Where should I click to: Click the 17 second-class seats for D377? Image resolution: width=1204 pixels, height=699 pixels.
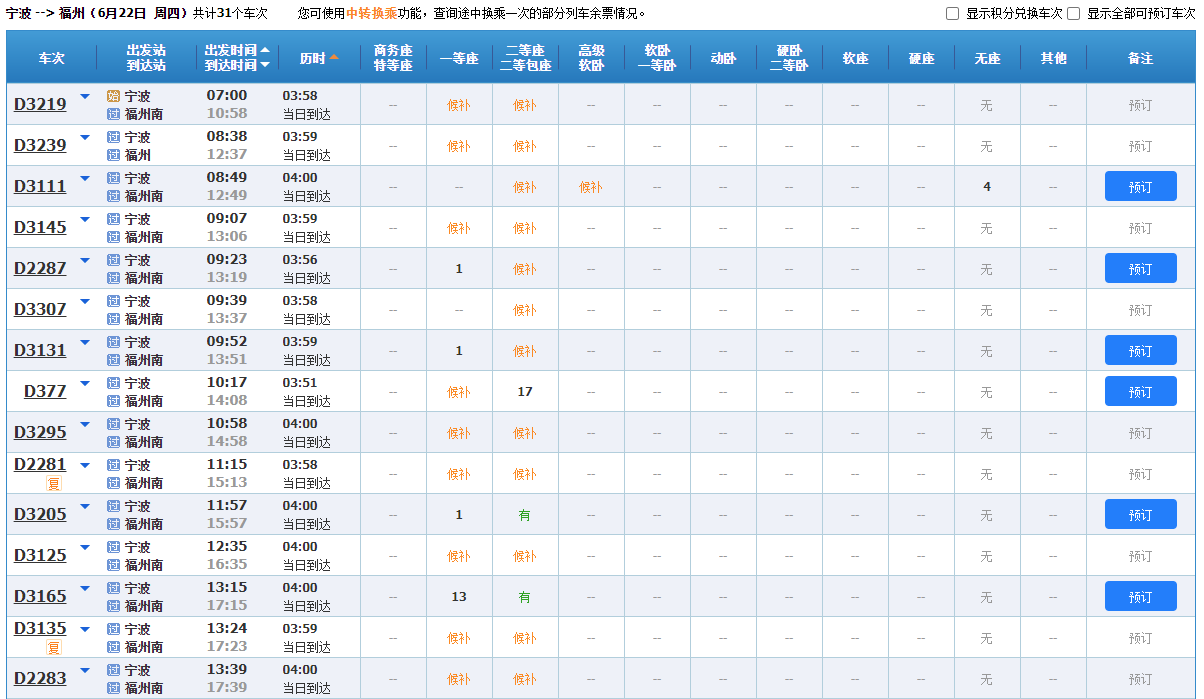pyautogui.click(x=525, y=392)
